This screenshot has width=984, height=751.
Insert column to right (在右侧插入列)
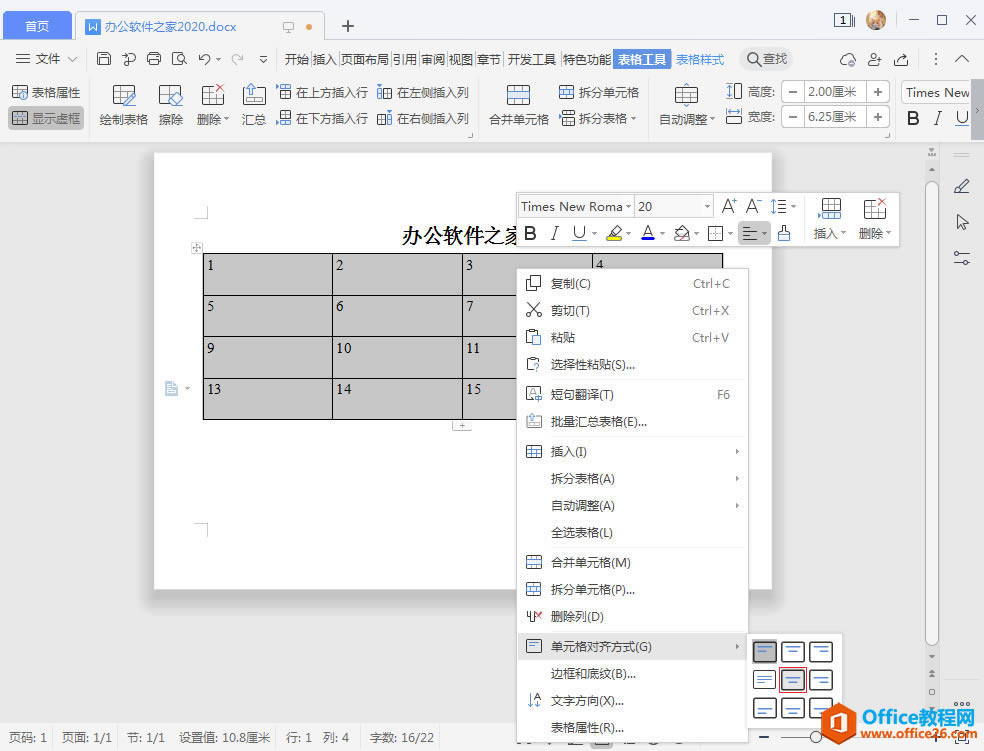click(423, 118)
